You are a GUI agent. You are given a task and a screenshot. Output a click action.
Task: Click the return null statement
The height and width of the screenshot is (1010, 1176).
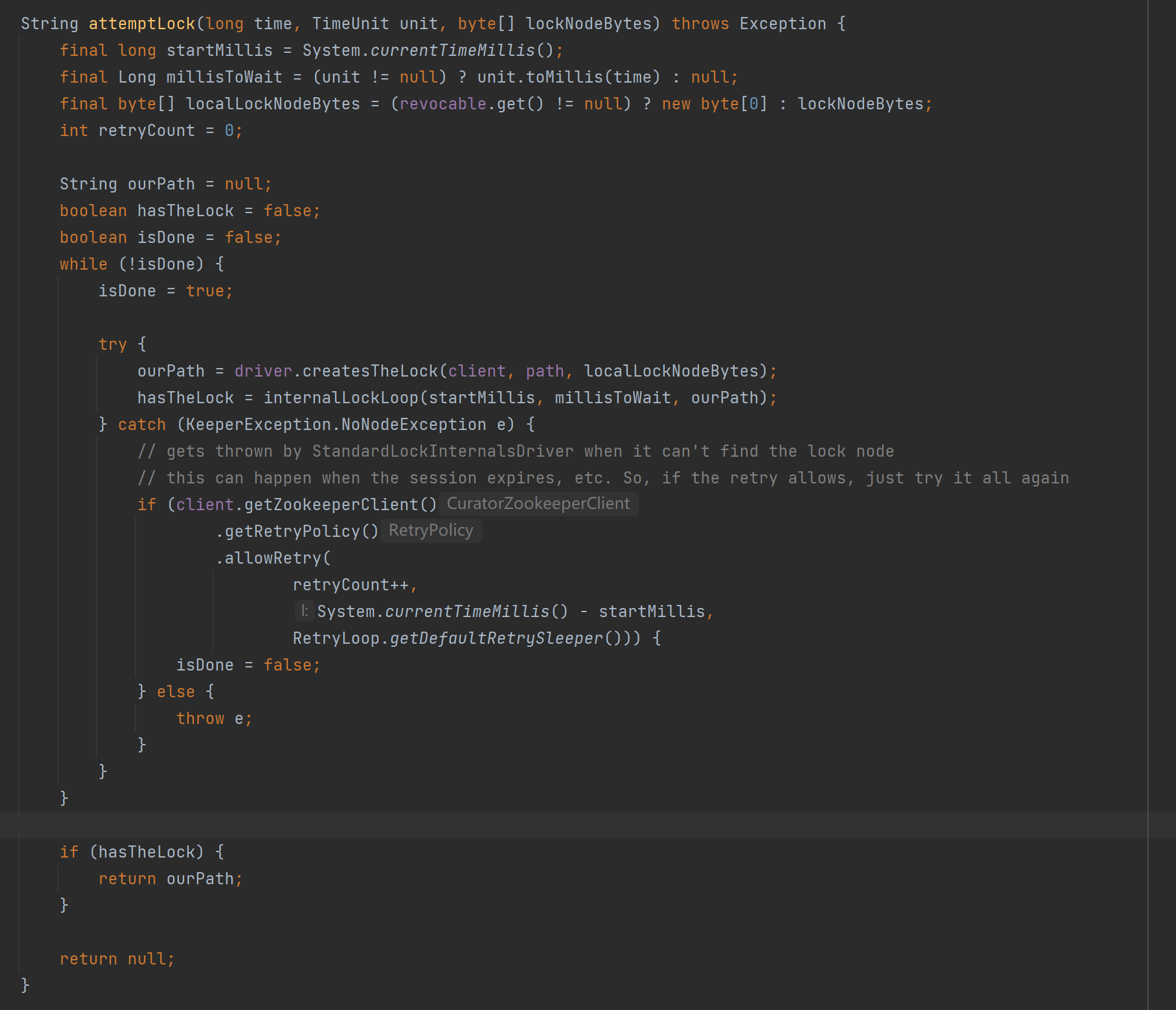[x=117, y=959]
